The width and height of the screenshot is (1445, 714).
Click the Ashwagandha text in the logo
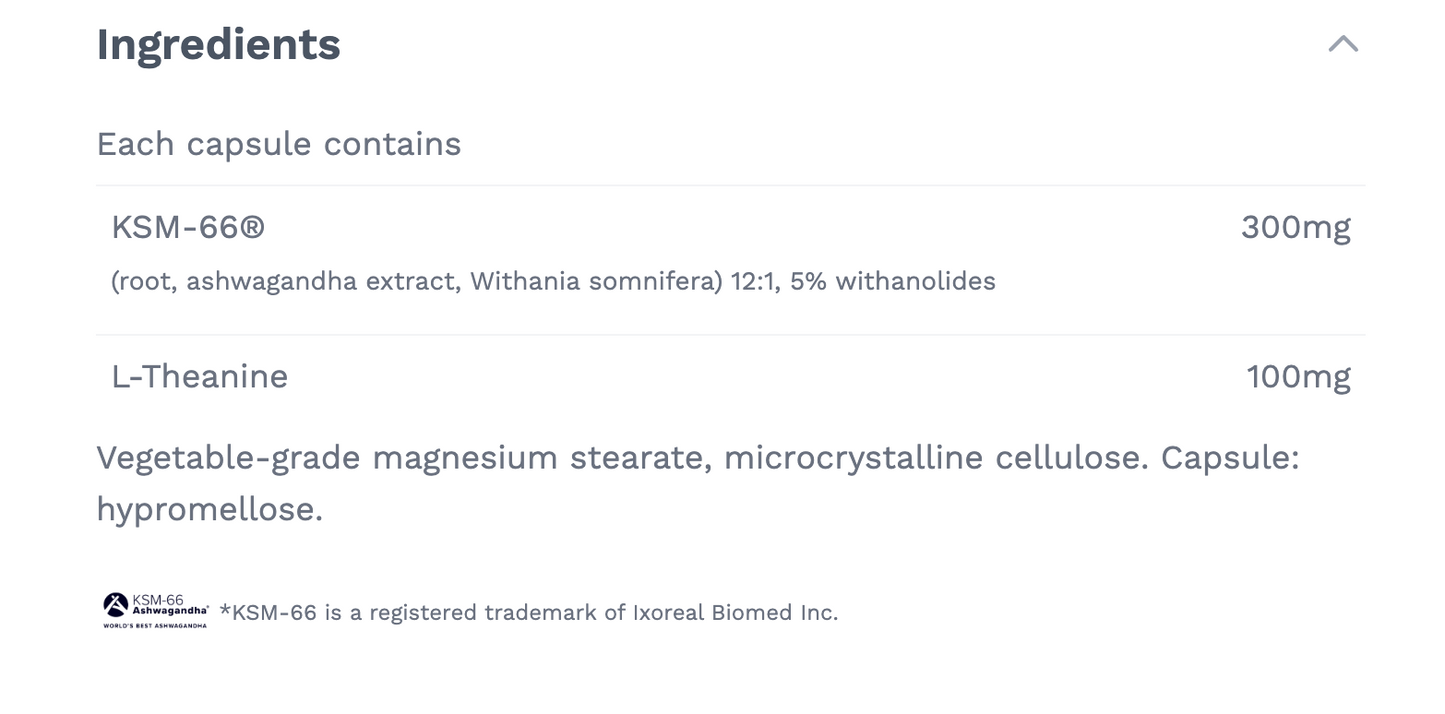coord(168,610)
